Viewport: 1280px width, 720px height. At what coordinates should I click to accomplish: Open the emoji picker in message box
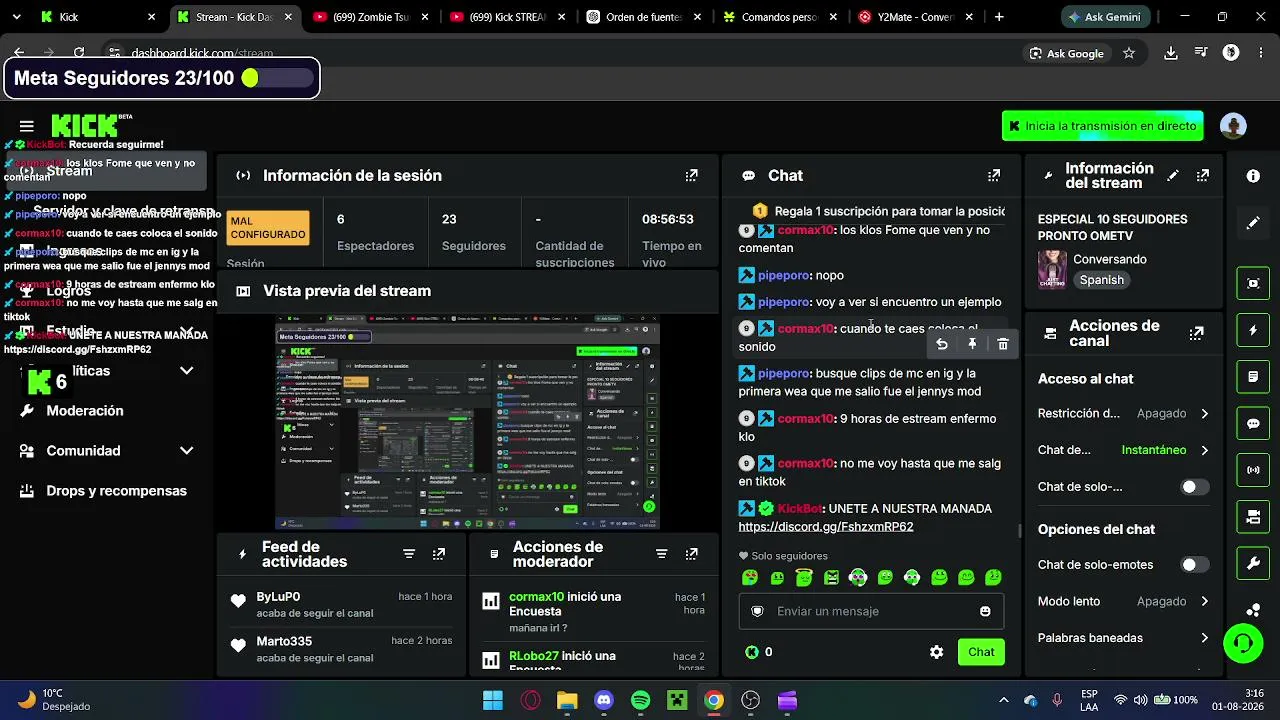tap(985, 611)
